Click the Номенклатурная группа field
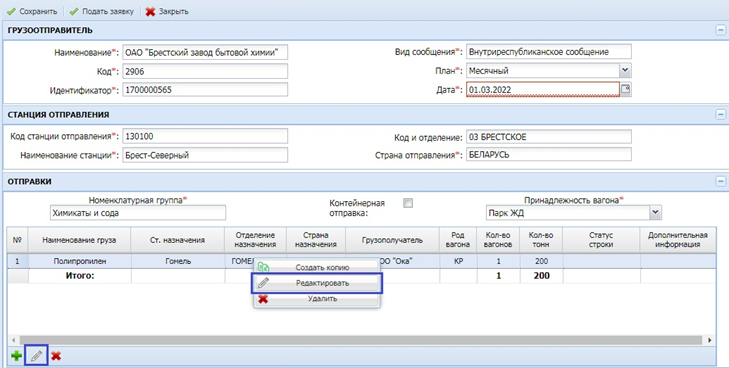 pos(138,213)
